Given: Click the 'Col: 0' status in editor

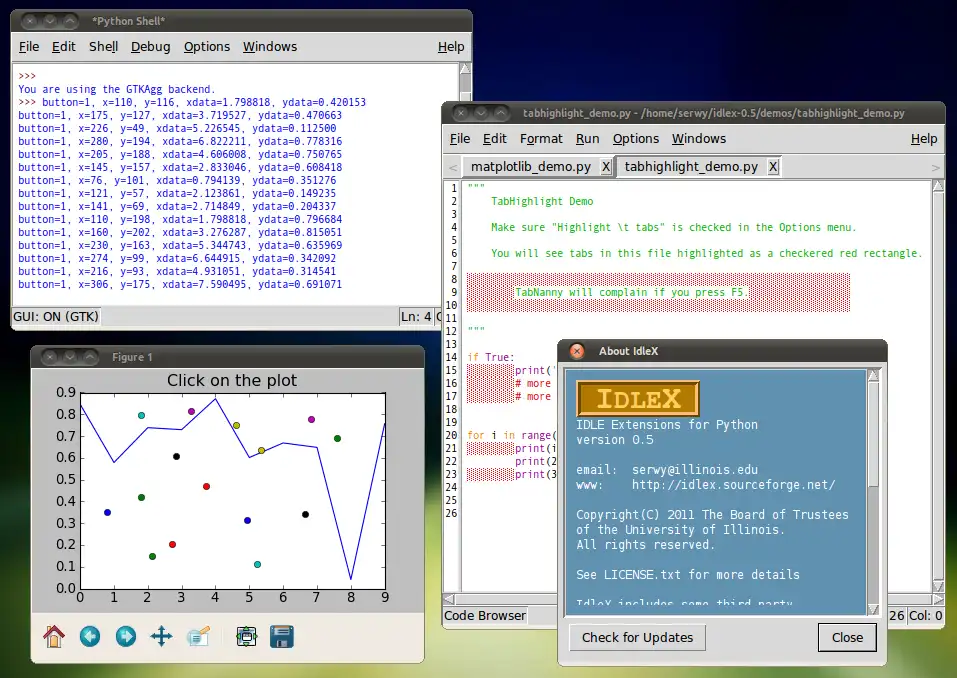Looking at the screenshot, I should pyautogui.click(x=926, y=615).
